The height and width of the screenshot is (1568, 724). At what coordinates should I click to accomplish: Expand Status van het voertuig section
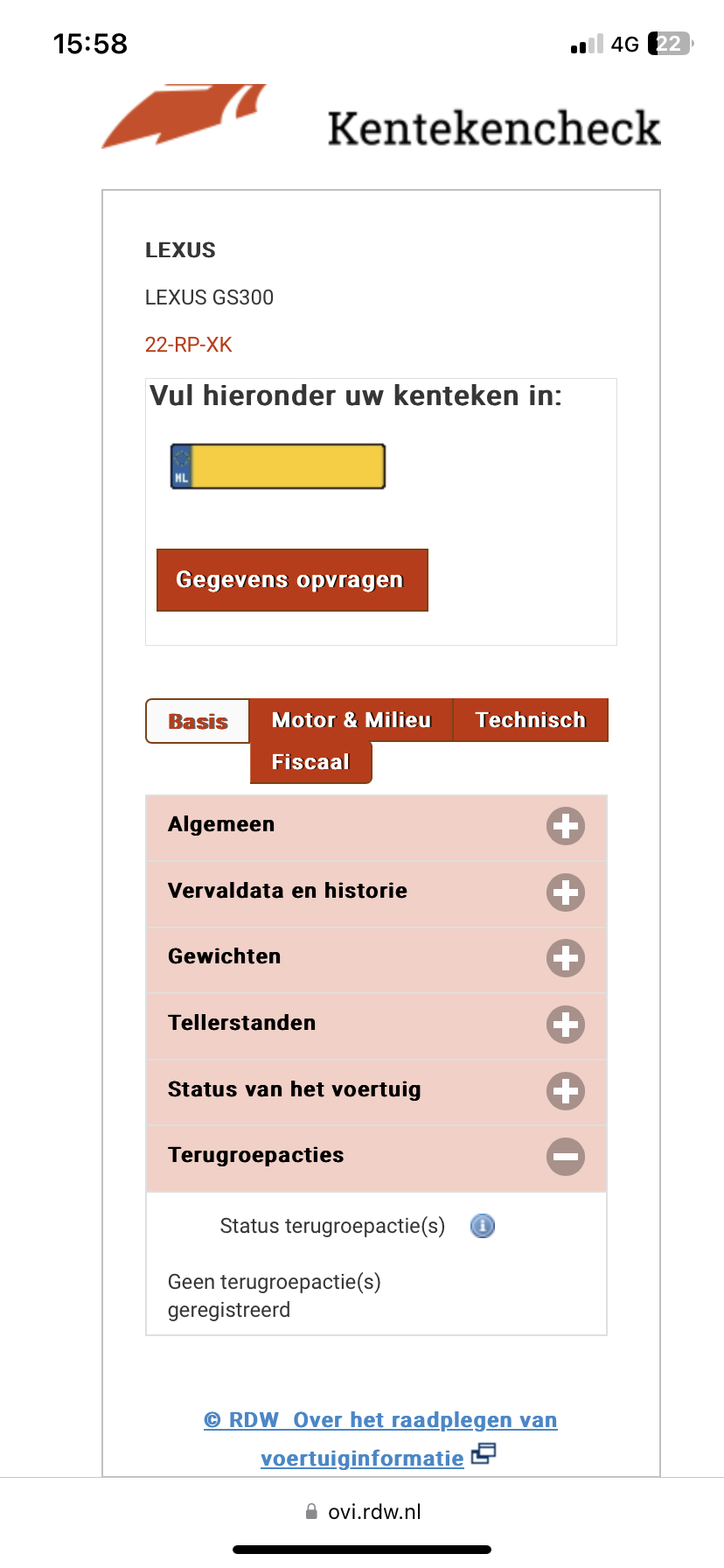pyautogui.click(x=565, y=1091)
